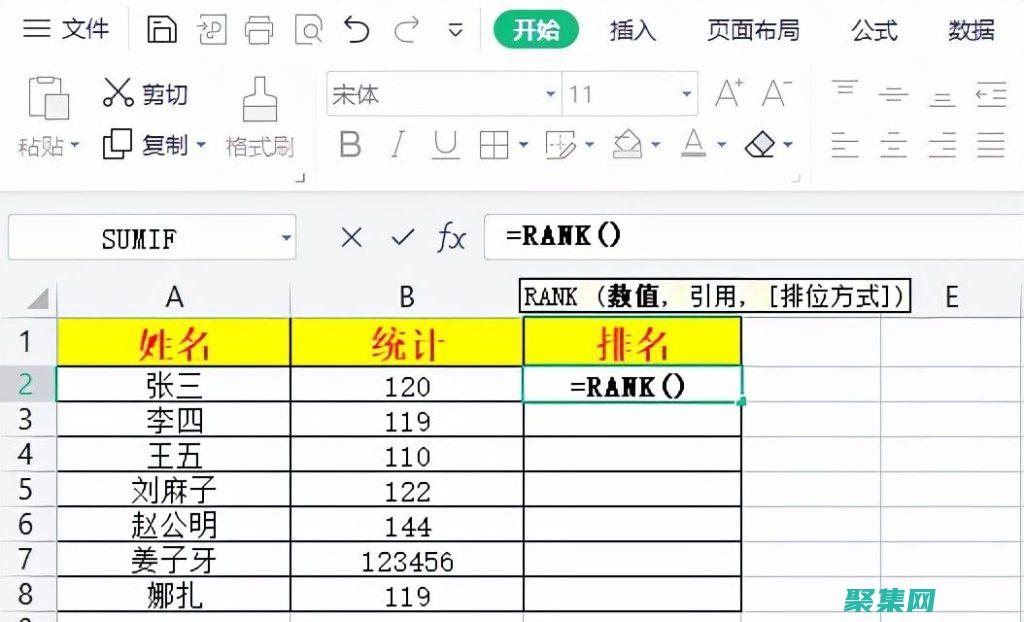Click the cancel (X) formula button
1024x622 pixels.
click(352, 238)
